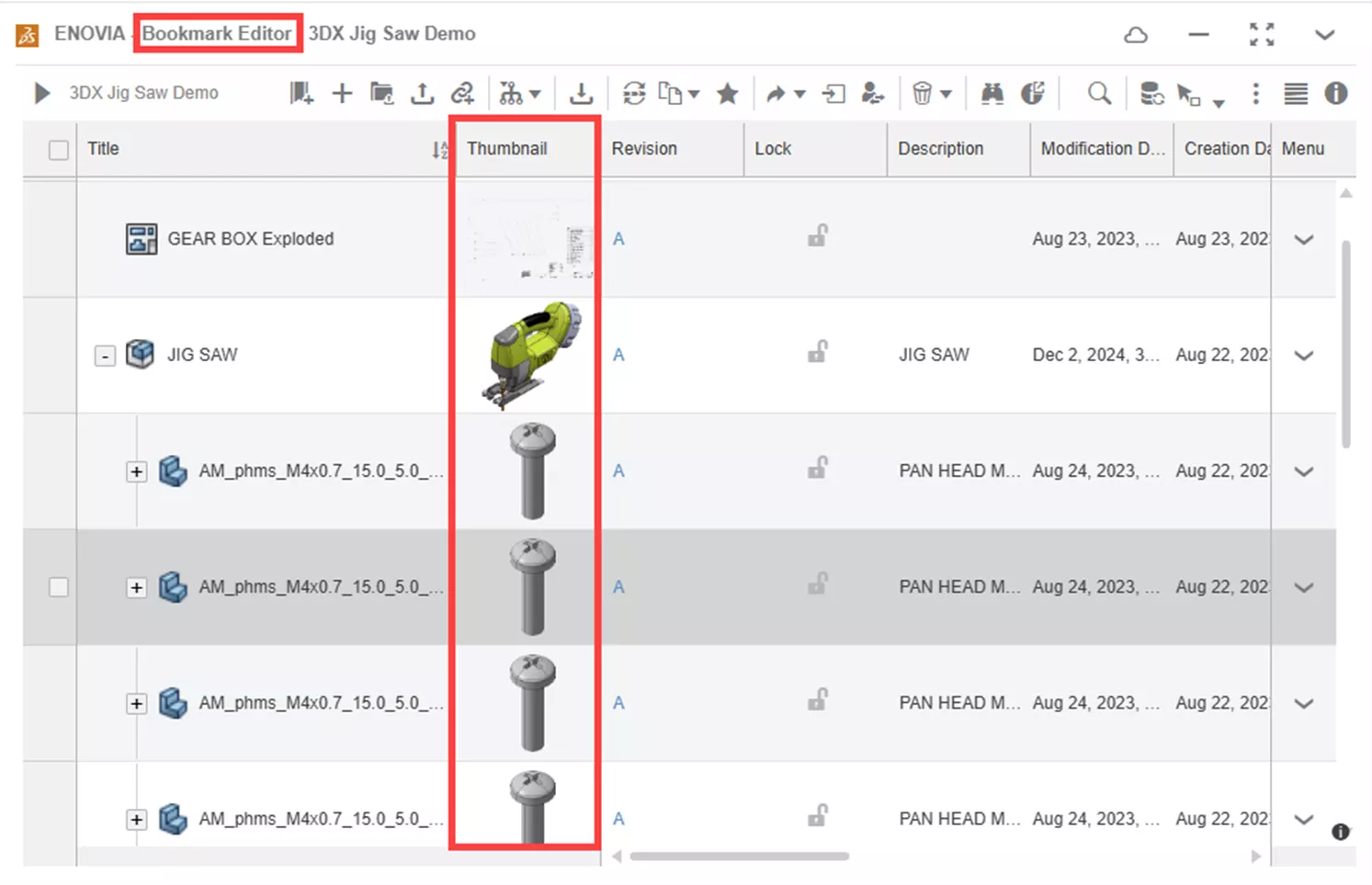This screenshot has width=1372, height=885.
Task: Open the three-dot more options menu
Action: [1256, 93]
